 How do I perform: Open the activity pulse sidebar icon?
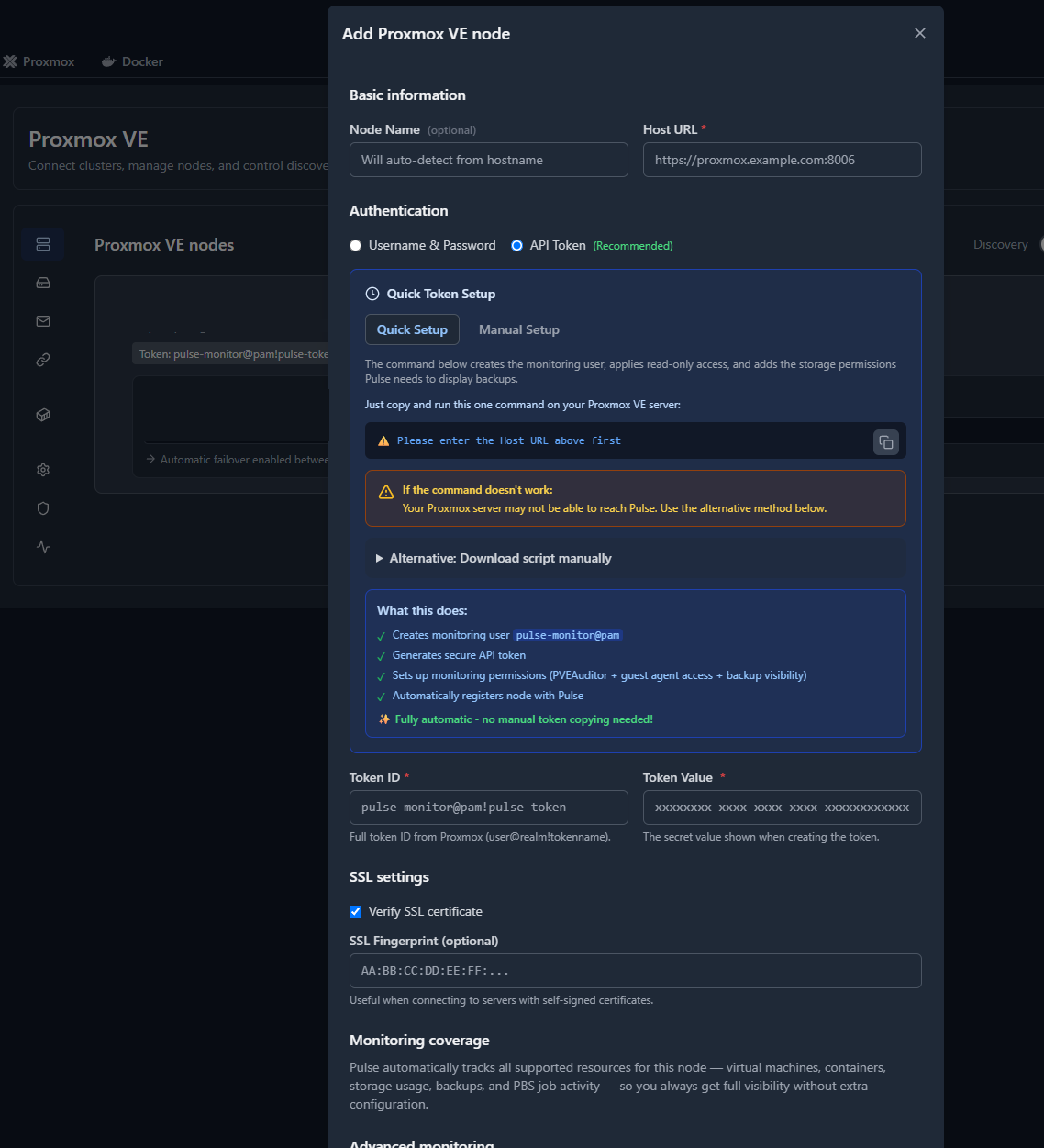click(x=43, y=547)
